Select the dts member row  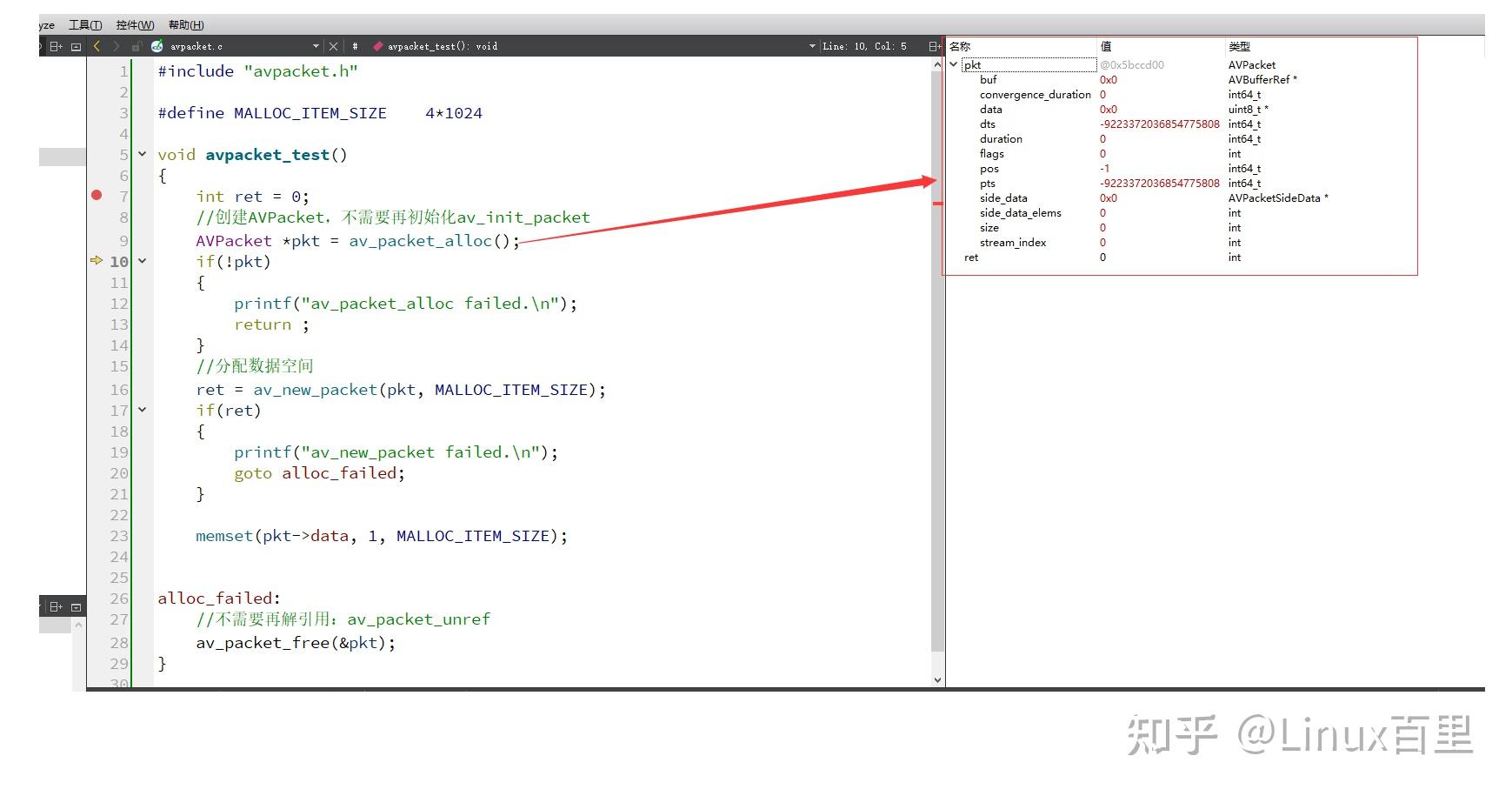(1181, 124)
